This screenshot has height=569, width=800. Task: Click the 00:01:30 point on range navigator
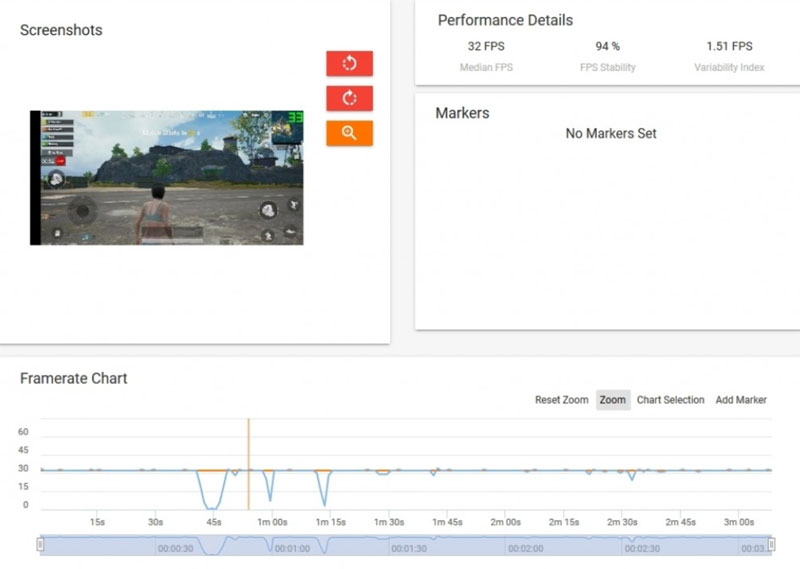click(x=408, y=548)
